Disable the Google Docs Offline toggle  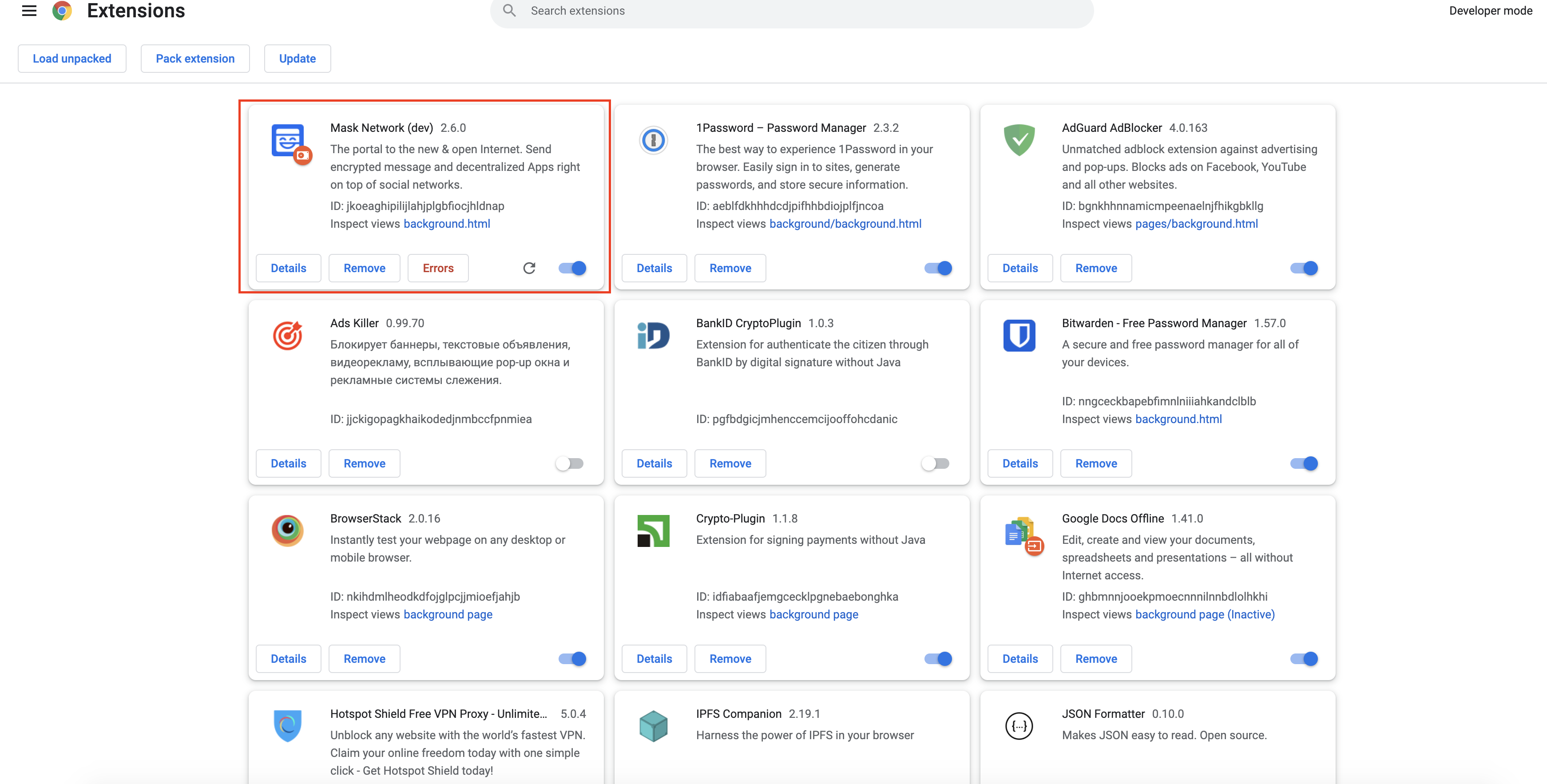pos(1304,658)
